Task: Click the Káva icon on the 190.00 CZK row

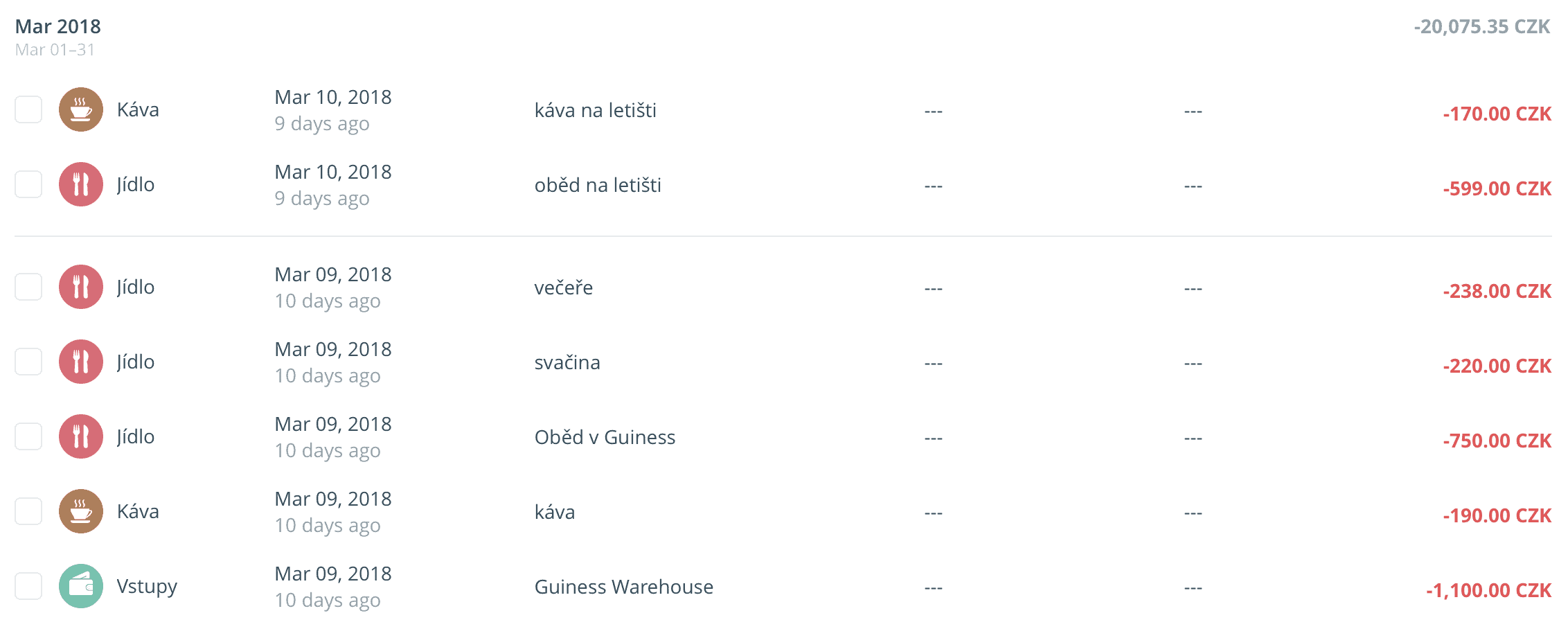Action: [x=81, y=511]
